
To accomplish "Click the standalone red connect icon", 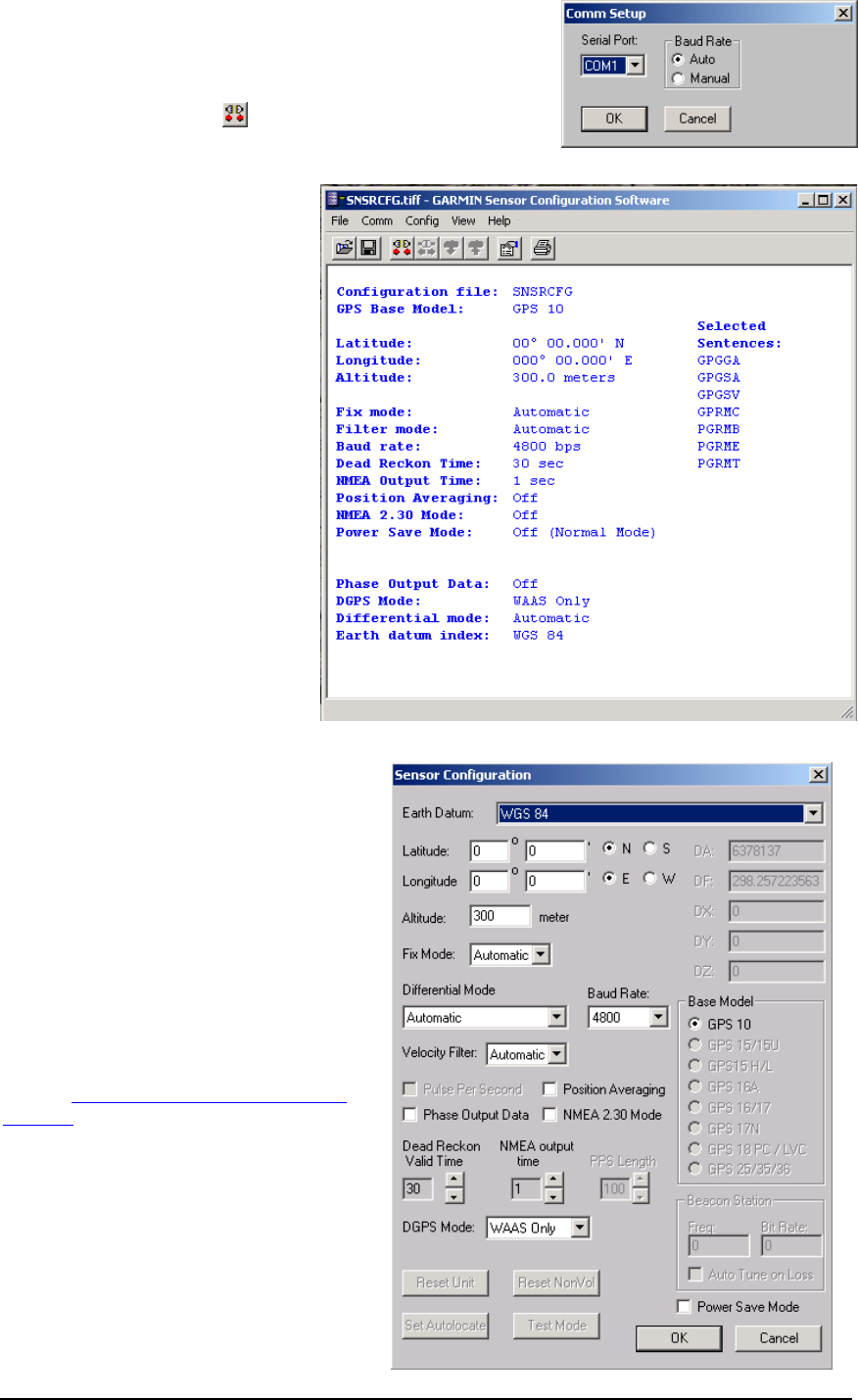I will click(x=234, y=115).
